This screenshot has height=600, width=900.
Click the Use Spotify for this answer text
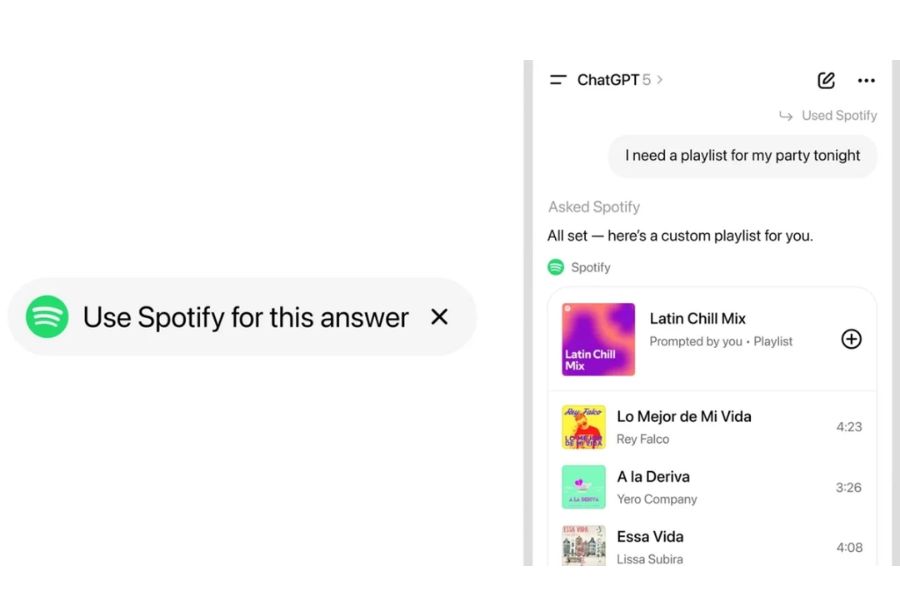click(x=246, y=317)
